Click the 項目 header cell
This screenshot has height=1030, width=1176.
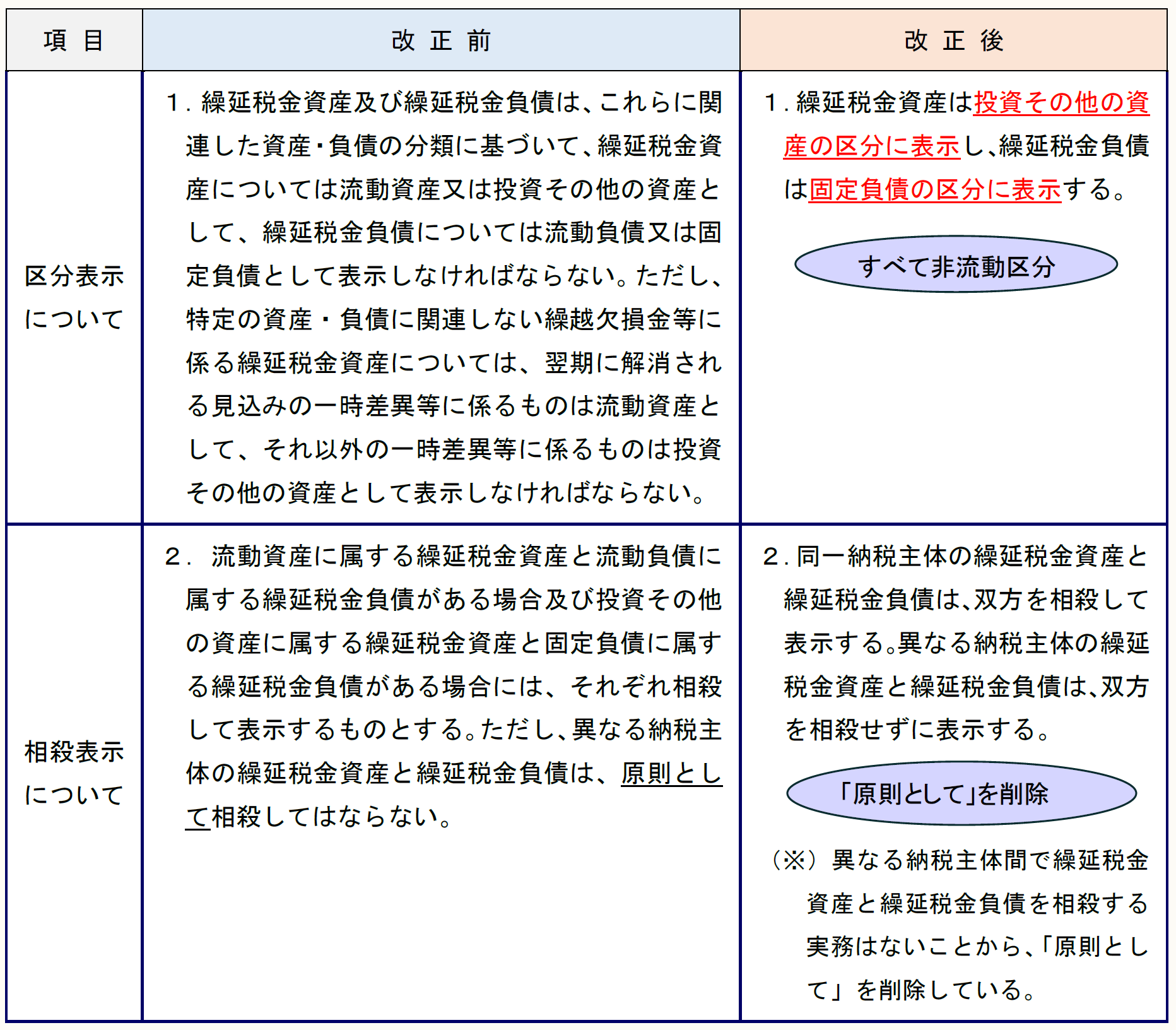click(x=74, y=40)
